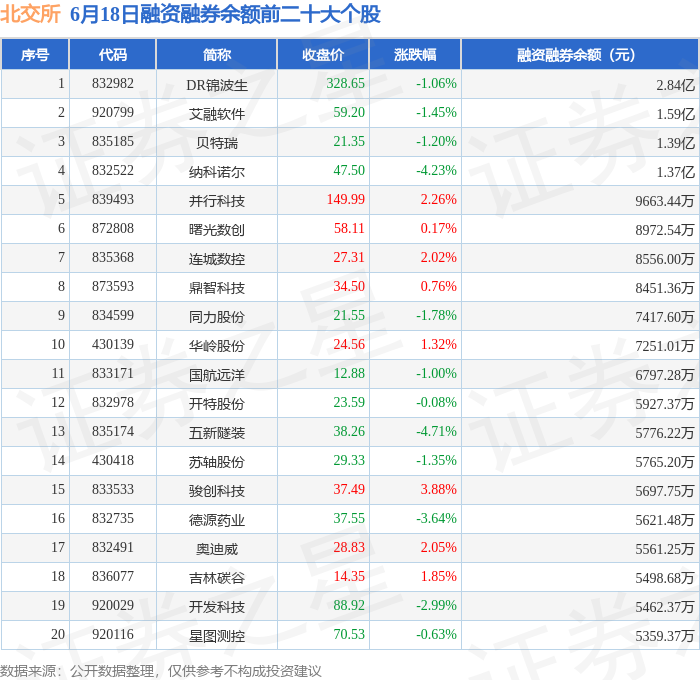
Task: Select stock name 贝特瑞
Action: (x=217, y=143)
